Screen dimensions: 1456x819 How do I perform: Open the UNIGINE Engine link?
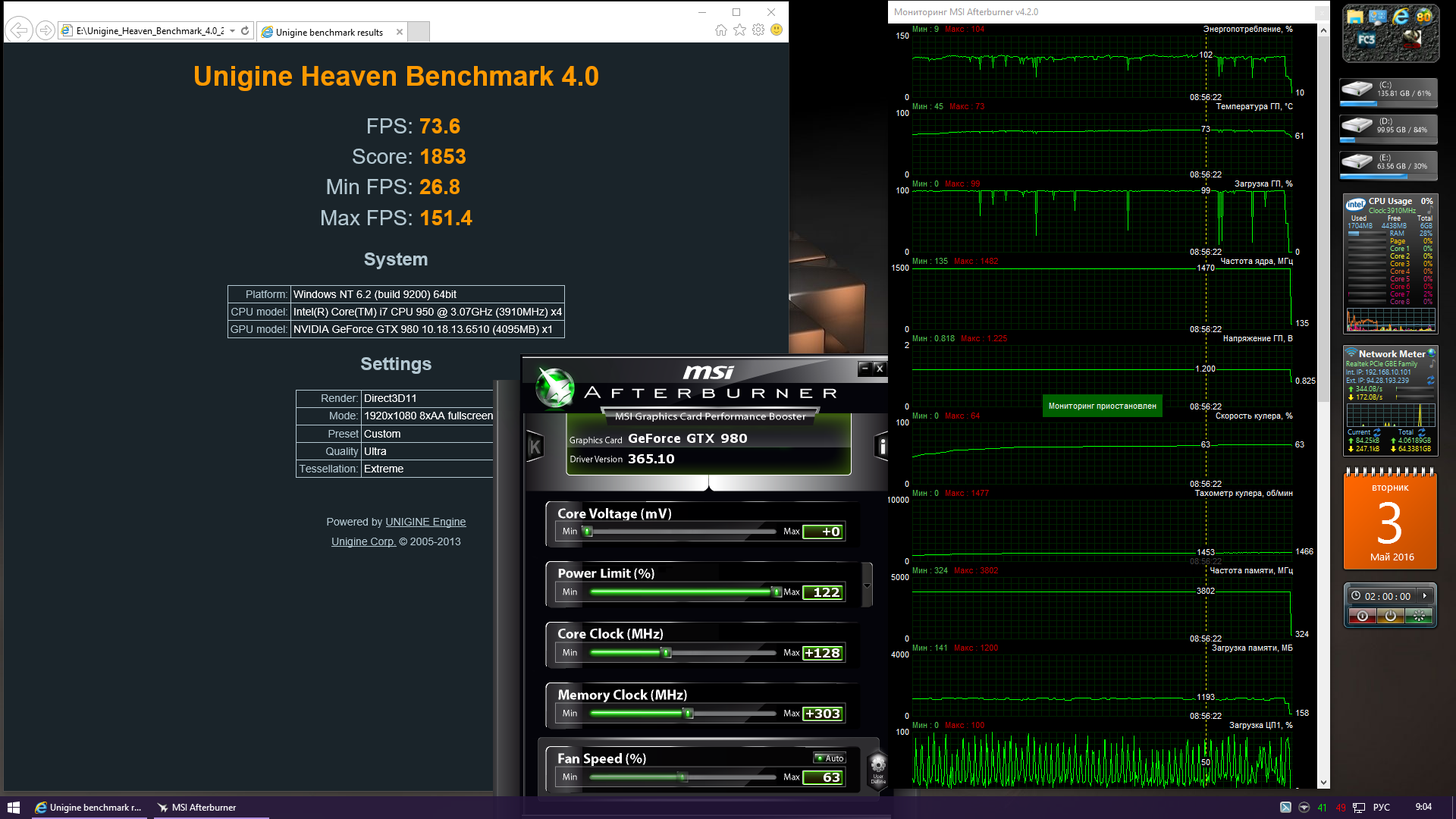click(x=425, y=522)
